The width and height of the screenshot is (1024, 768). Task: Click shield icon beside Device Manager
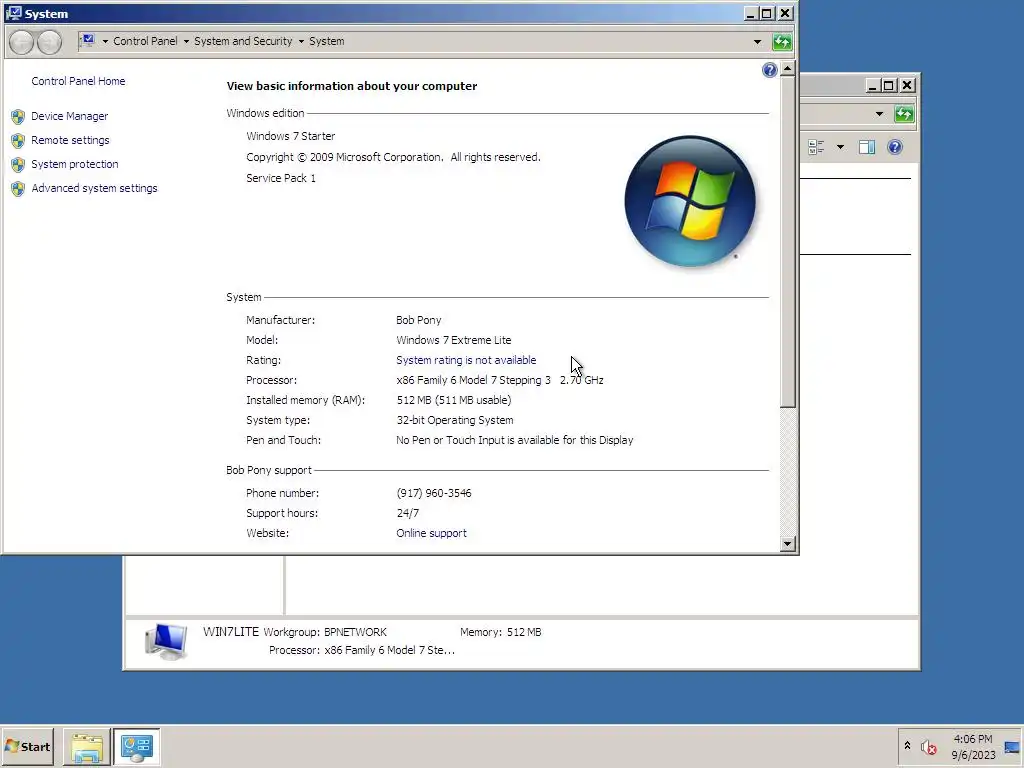[18, 117]
